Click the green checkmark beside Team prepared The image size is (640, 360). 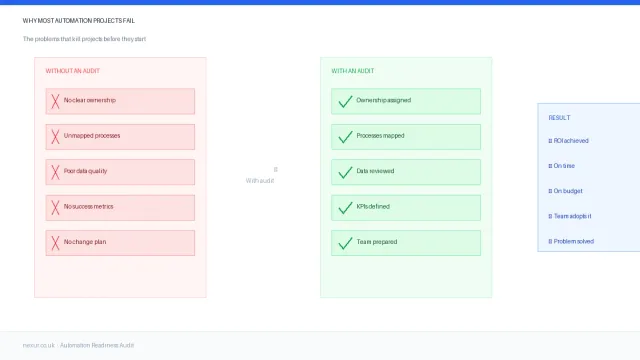345,243
